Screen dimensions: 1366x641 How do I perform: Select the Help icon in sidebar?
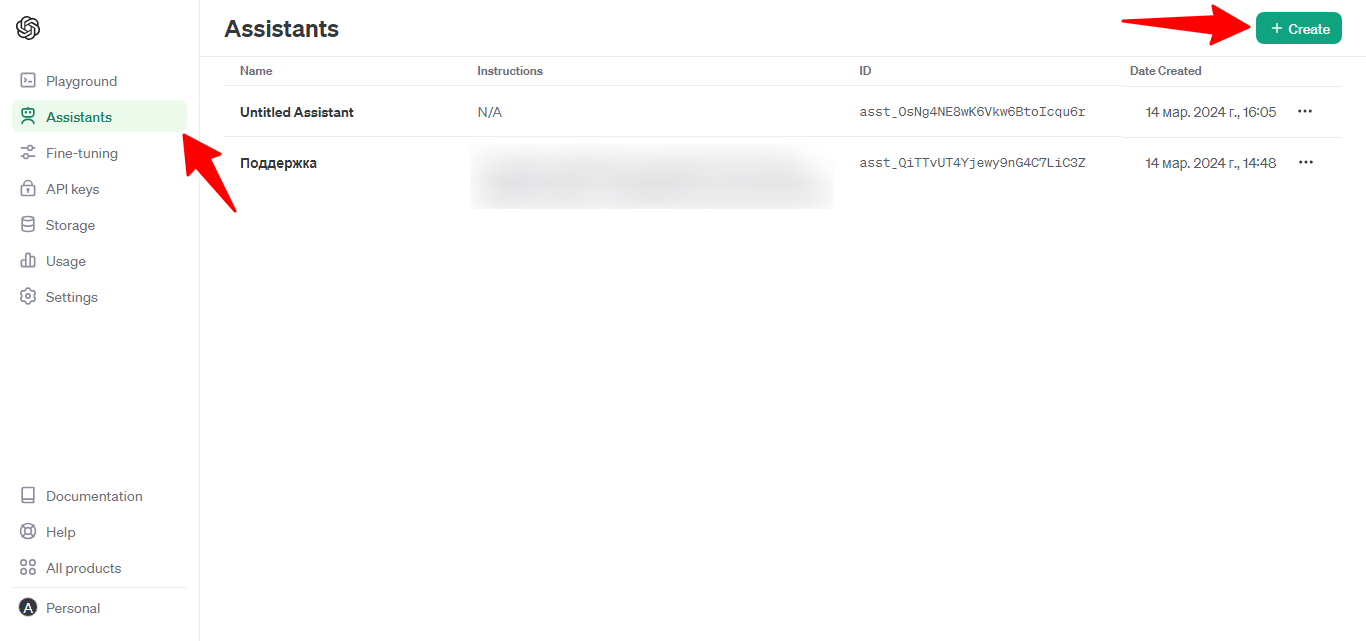pos(28,531)
